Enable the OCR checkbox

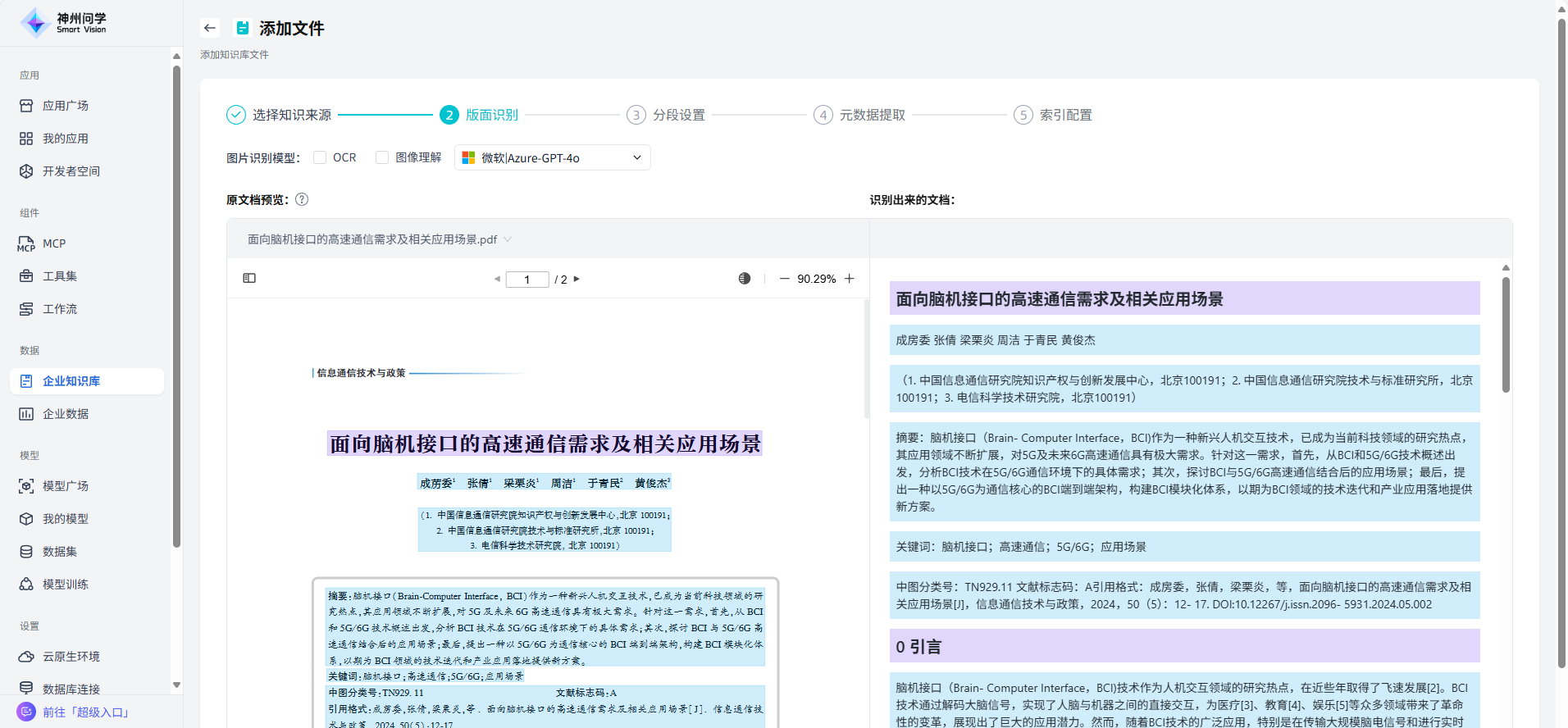click(x=320, y=157)
